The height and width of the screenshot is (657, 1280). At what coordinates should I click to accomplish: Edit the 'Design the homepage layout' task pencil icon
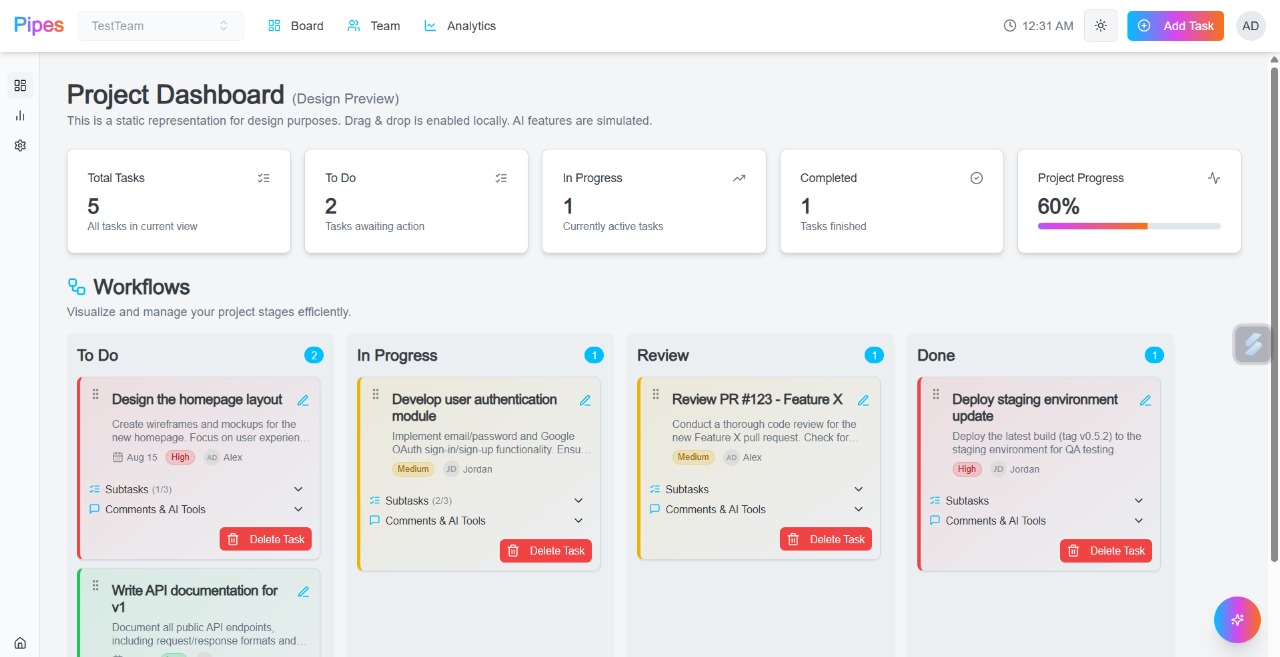pos(303,399)
